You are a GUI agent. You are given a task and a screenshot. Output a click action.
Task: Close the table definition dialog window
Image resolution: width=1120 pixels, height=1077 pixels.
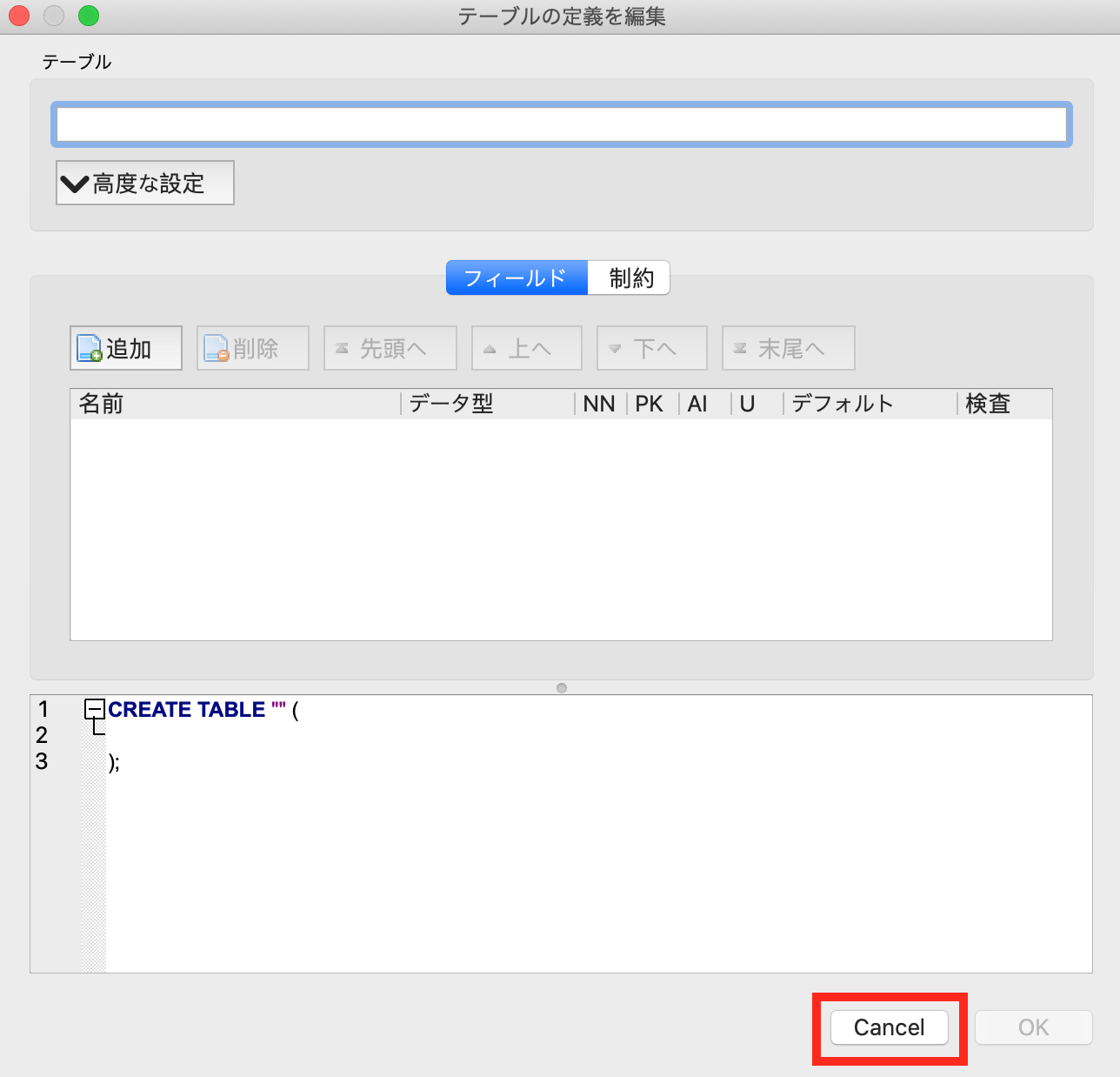(19, 16)
